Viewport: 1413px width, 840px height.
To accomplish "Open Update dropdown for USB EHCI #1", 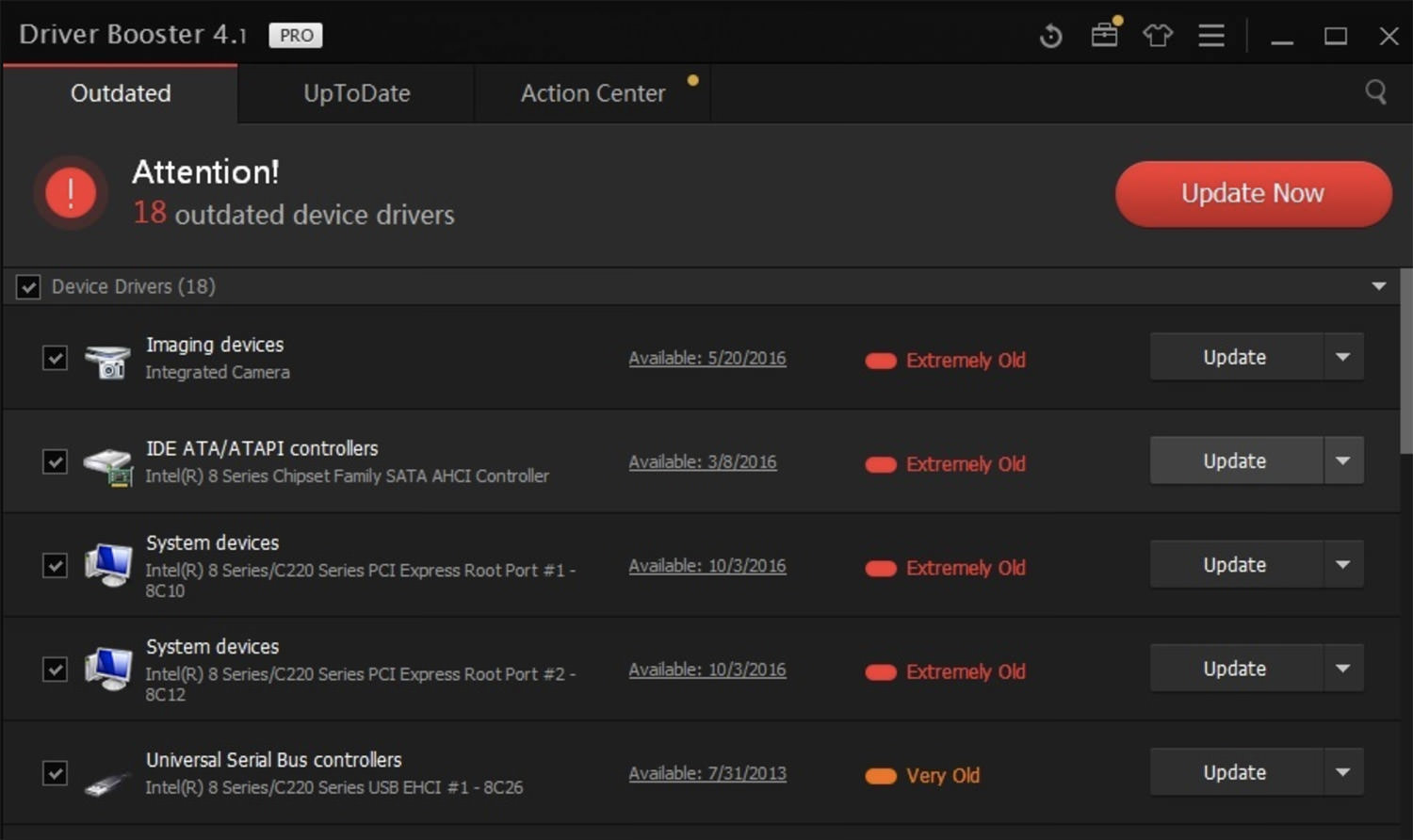I will pos(1344,772).
